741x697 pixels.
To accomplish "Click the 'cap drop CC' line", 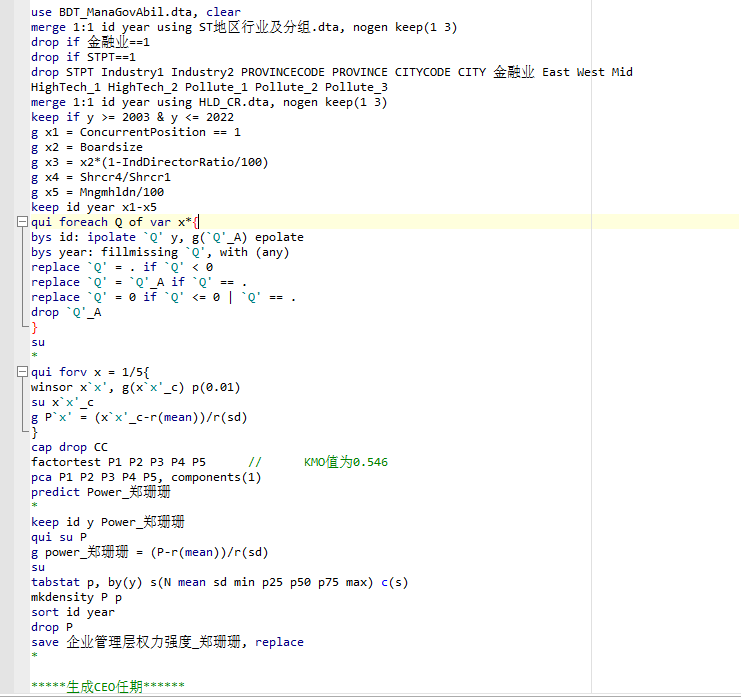I will point(69,447).
